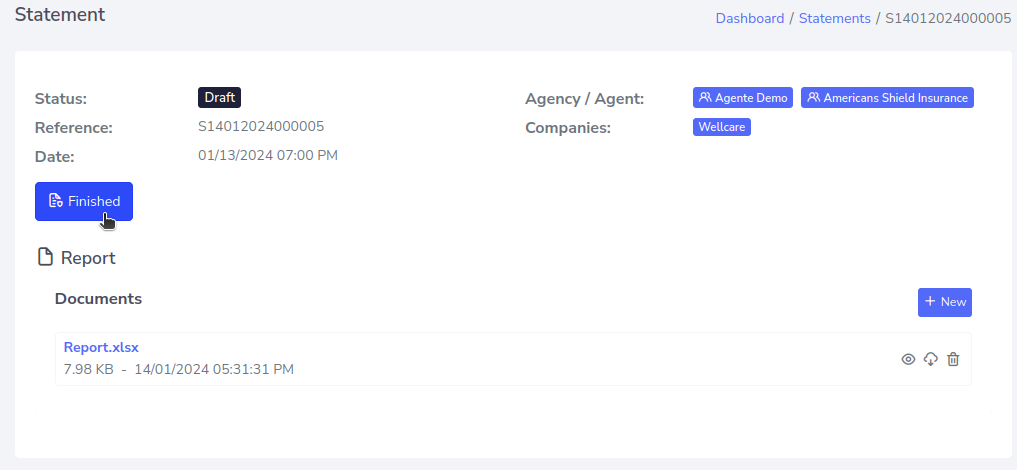
Task: Download Report.xlsx using the cloud icon
Action: click(x=930, y=359)
